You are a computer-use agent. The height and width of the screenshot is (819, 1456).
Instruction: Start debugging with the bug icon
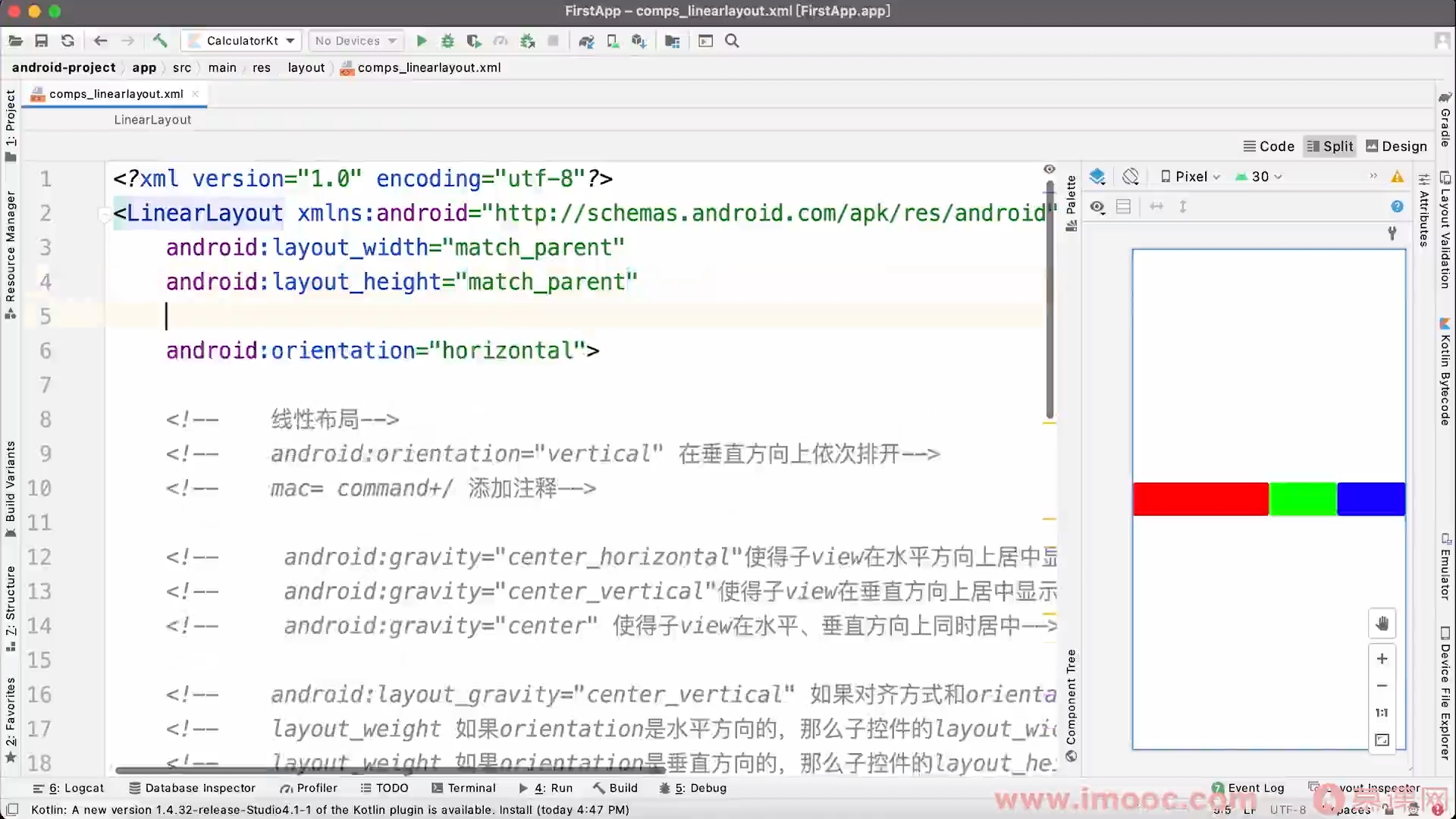pyautogui.click(x=448, y=41)
